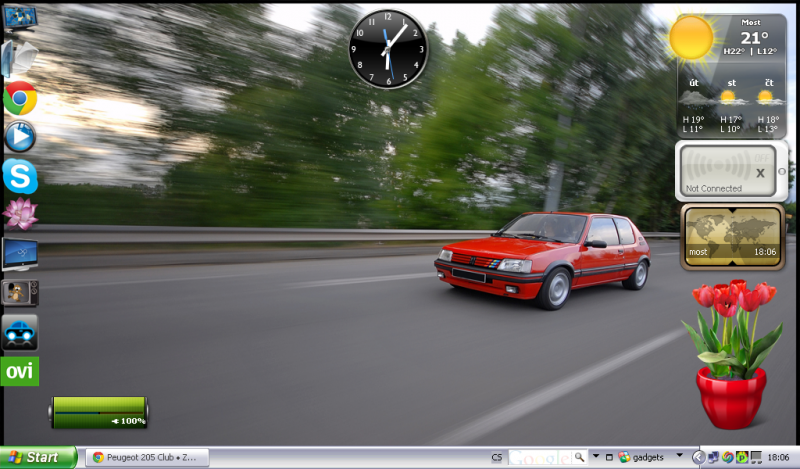This screenshot has width=800, height=469.
Task: Click the pink lotus flower icon
Action: [20, 213]
